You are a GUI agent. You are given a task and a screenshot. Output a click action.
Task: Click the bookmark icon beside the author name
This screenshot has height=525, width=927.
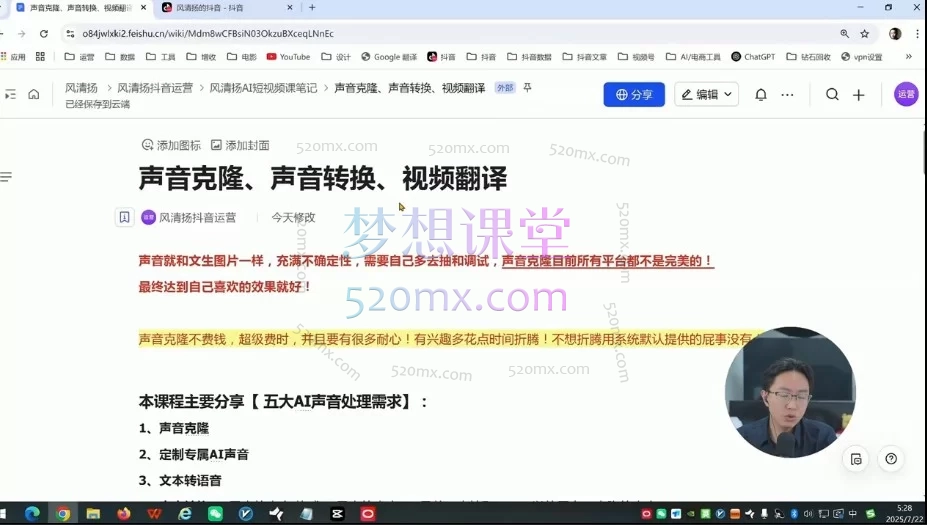pos(124,218)
